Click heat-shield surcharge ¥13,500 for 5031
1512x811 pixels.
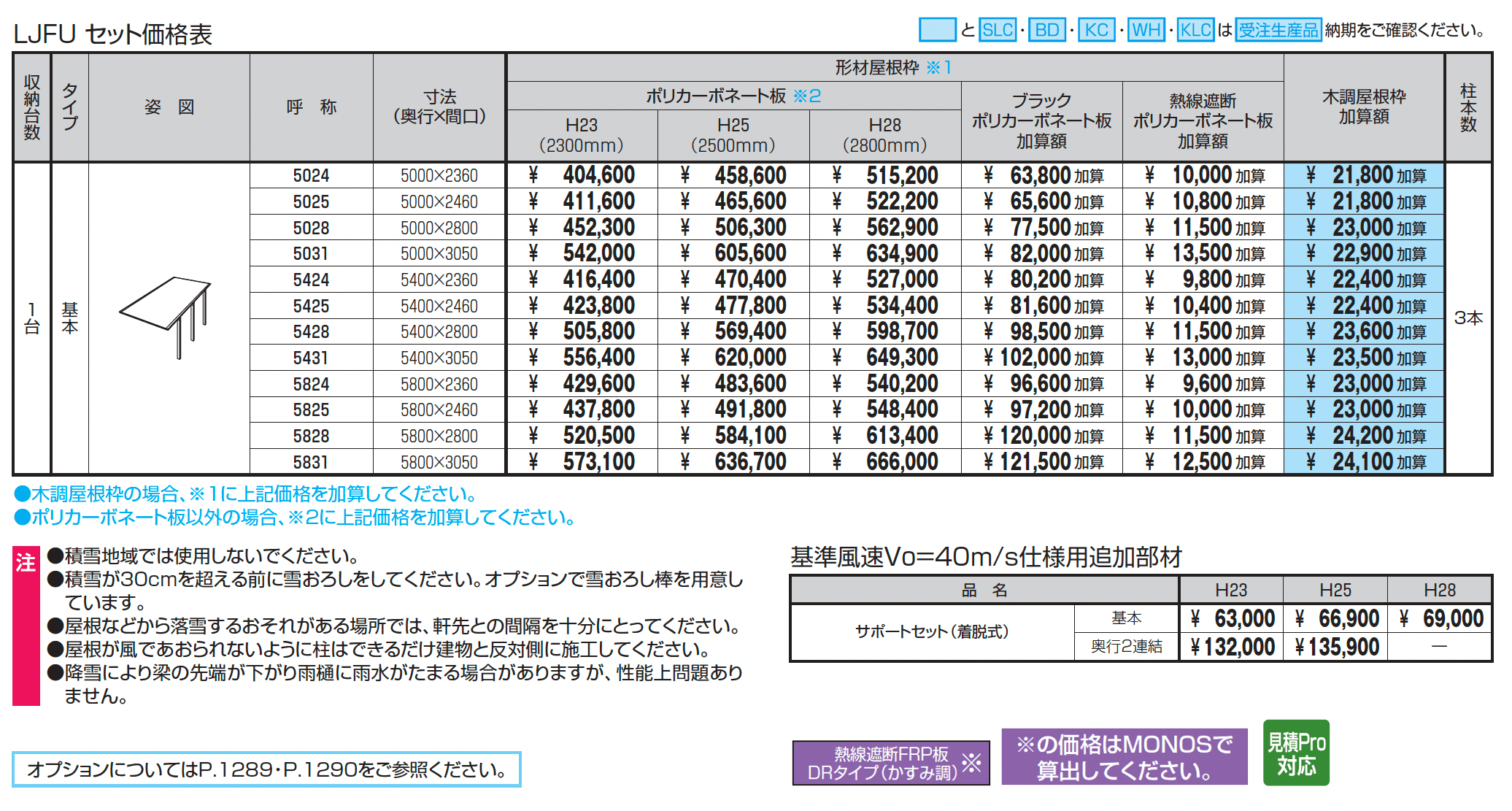pyautogui.click(x=1203, y=254)
